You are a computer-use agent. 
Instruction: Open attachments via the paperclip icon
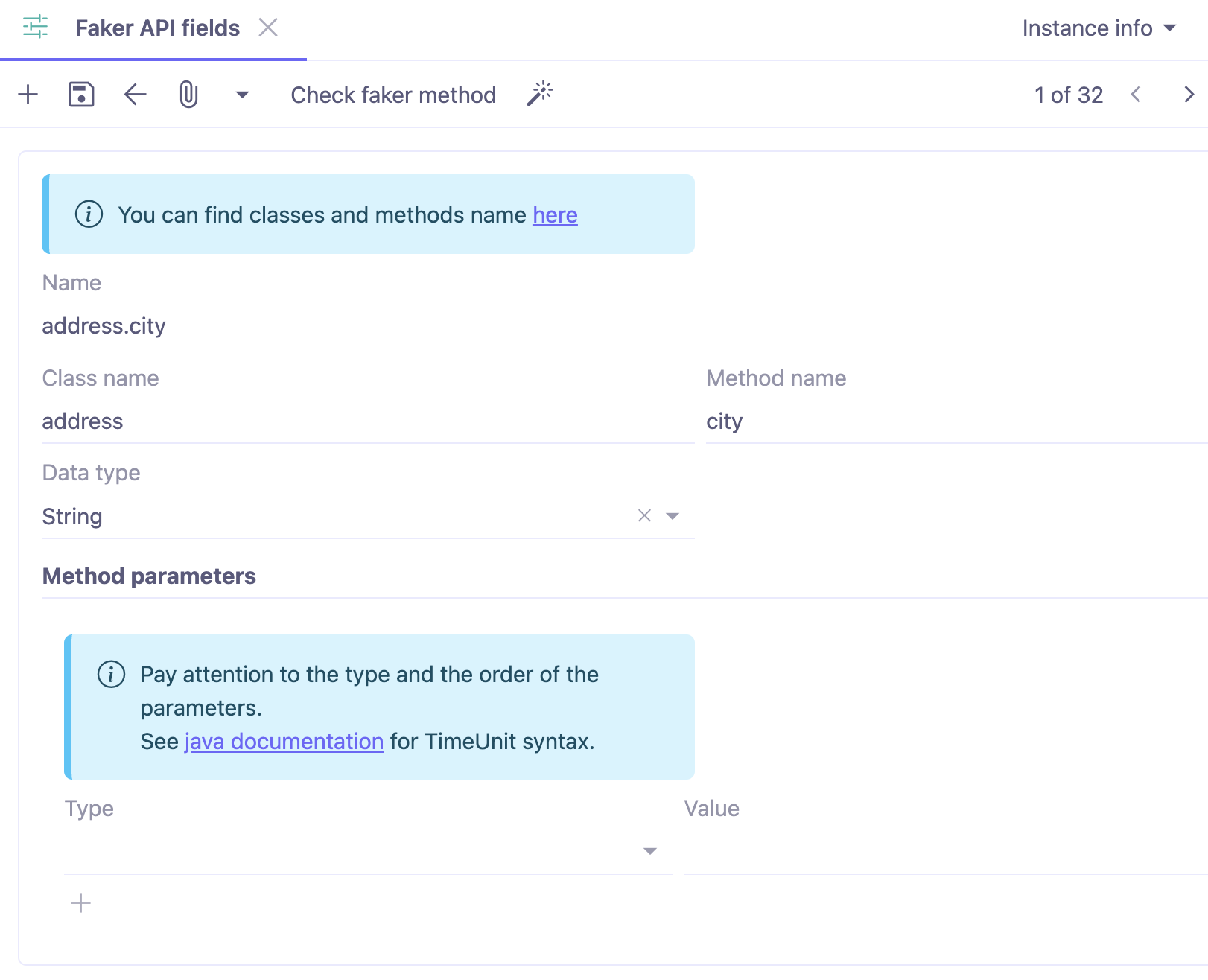pyautogui.click(x=188, y=95)
